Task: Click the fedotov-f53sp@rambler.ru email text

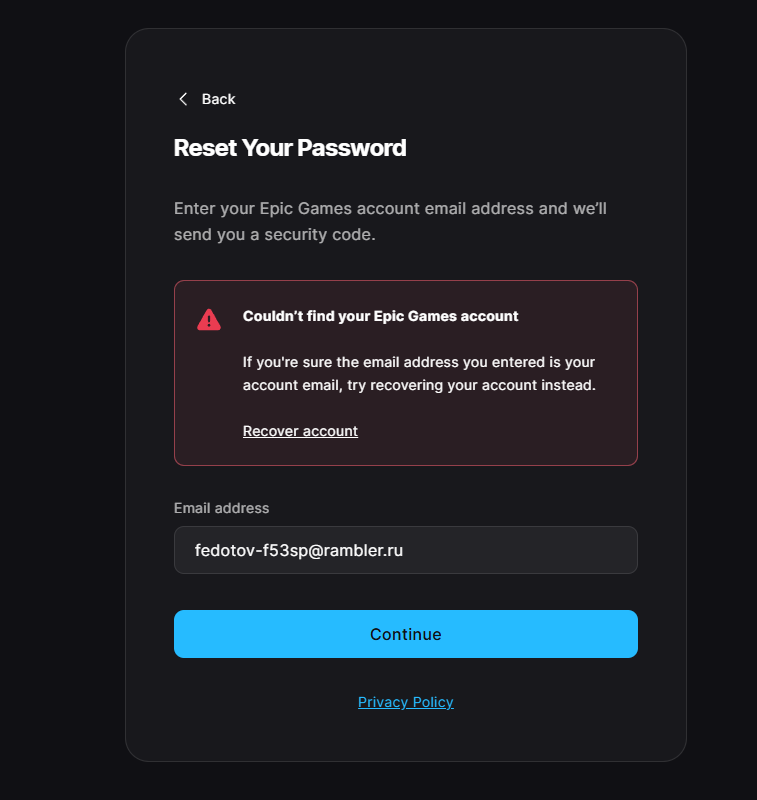Action: click(x=298, y=550)
